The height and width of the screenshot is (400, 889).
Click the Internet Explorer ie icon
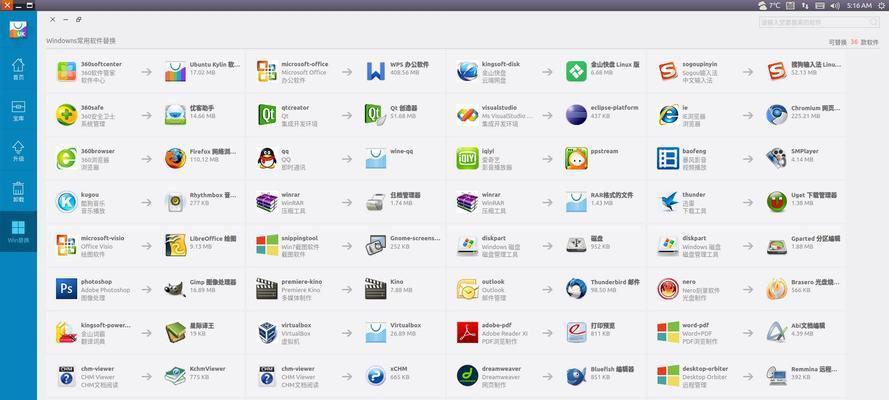pyautogui.click(x=668, y=115)
